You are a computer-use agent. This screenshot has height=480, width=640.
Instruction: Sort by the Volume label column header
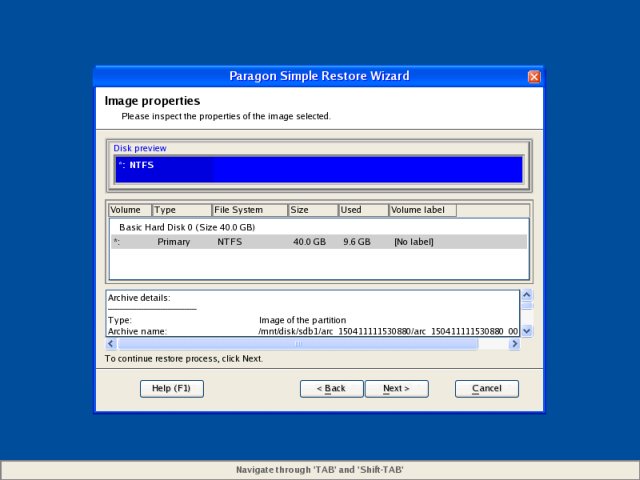(x=422, y=210)
